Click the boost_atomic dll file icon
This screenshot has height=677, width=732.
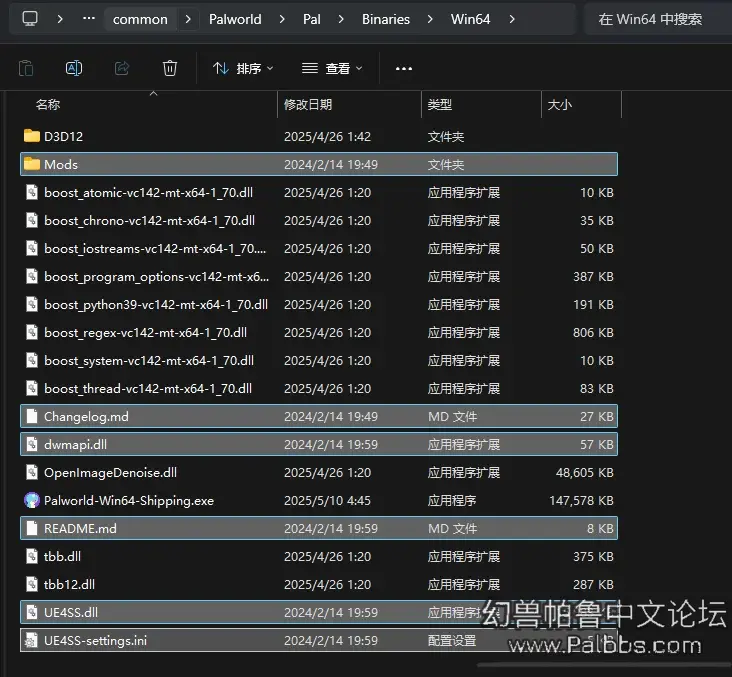click(32, 192)
